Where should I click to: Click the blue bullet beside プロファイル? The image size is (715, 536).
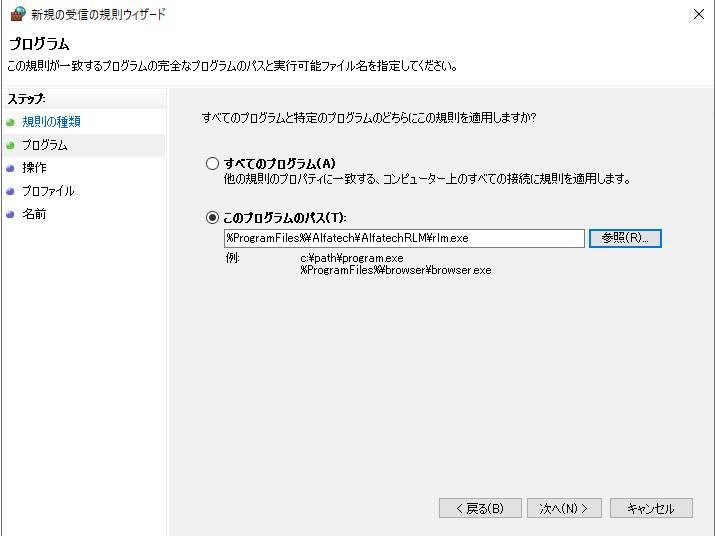(10, 192)
